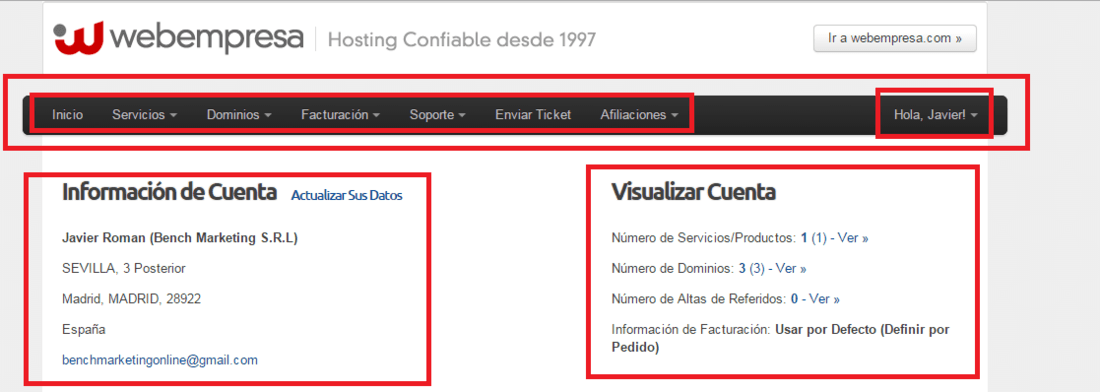Click the Actualizar Sus Datos link
The image size is (1100, 392).
click(347, 196)
